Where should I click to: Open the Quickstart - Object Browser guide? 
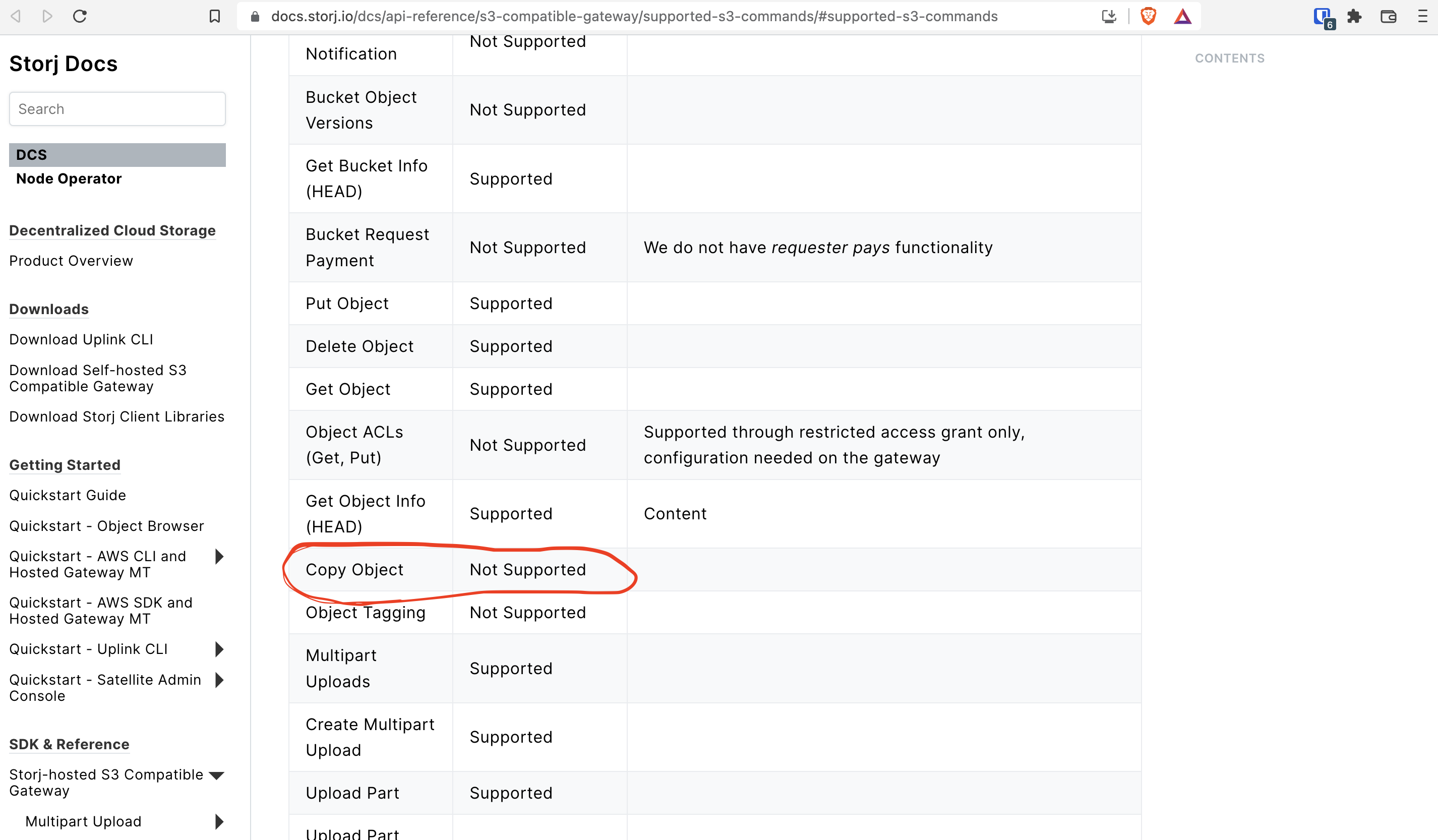coord(106,525)
